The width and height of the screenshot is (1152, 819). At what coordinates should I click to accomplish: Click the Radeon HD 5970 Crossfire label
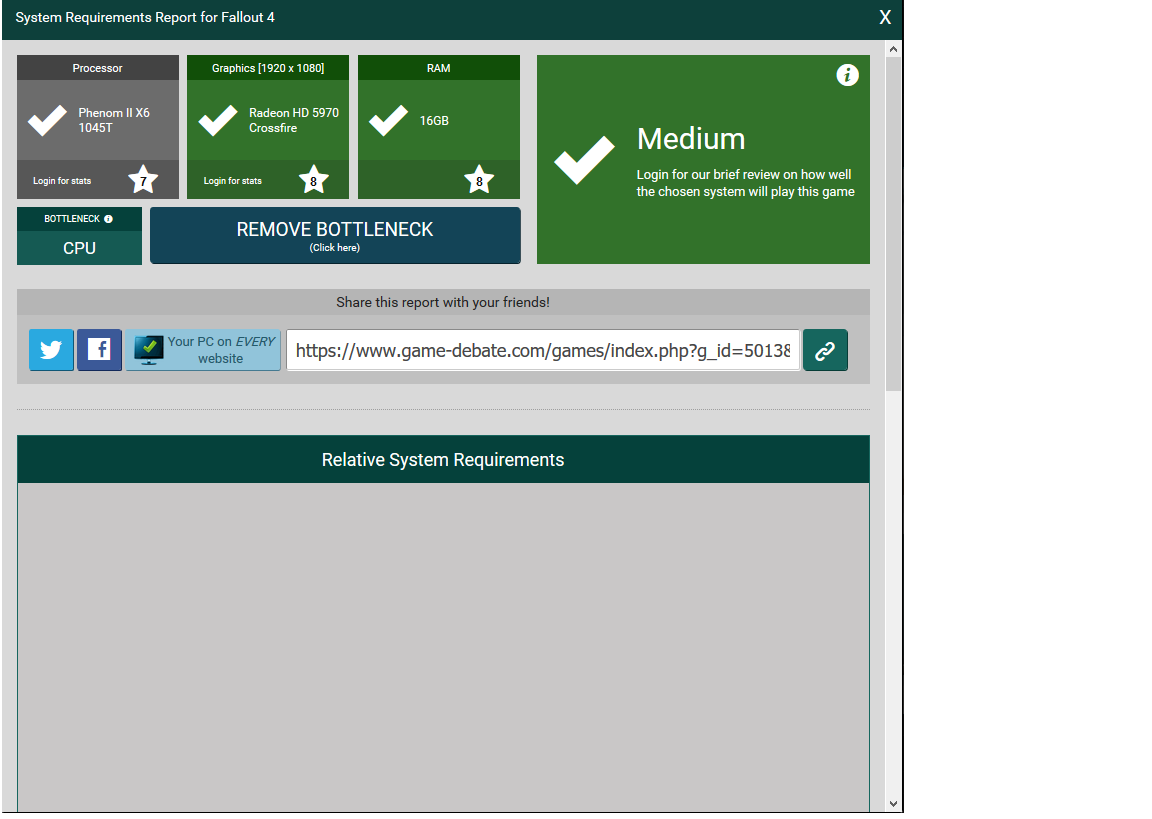[x=294, y=120]
